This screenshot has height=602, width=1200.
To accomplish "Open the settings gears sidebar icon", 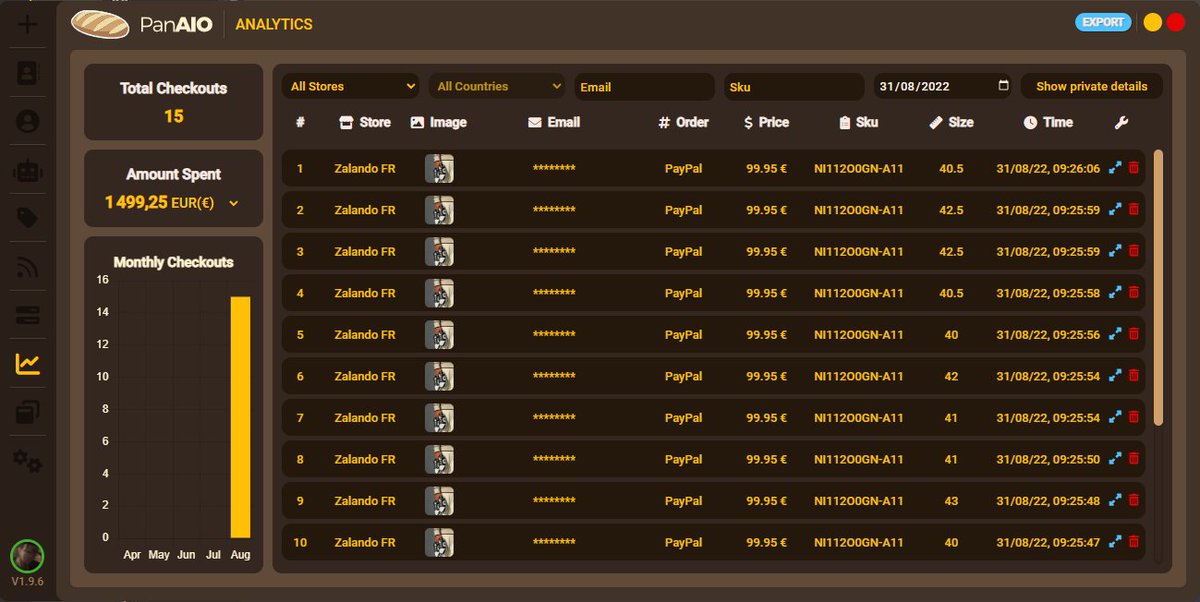I will [x=27, y=461].
